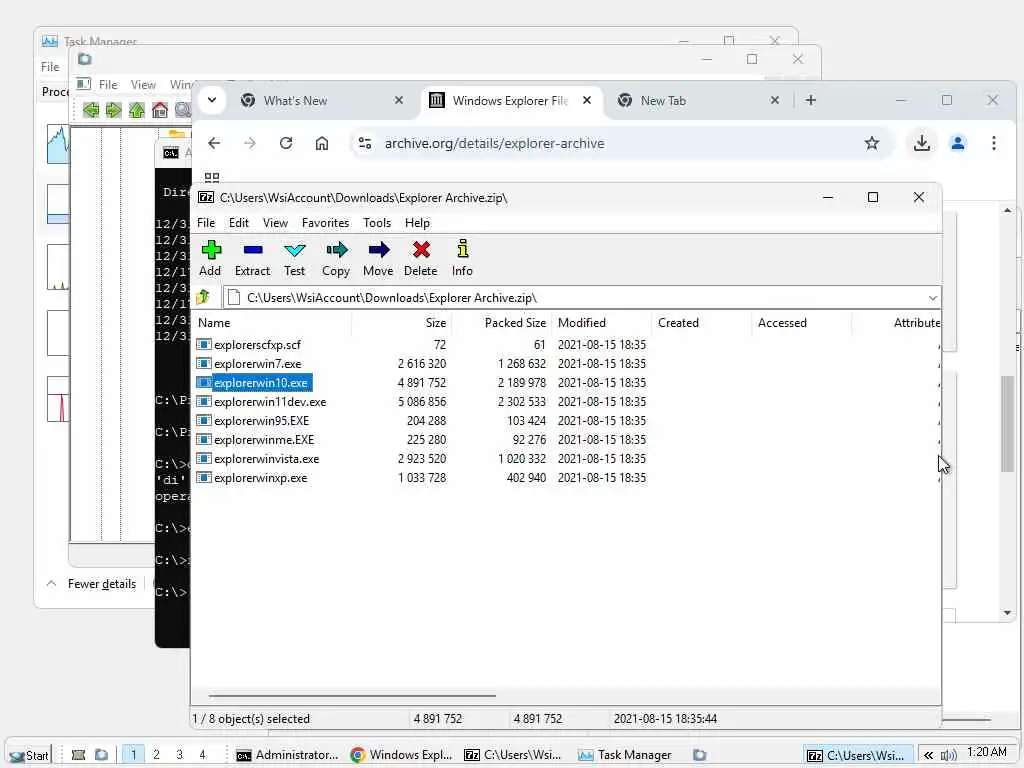1024x768 pixels.
Task: Open the Chrome tab search chevron
Action: [212, 100]
